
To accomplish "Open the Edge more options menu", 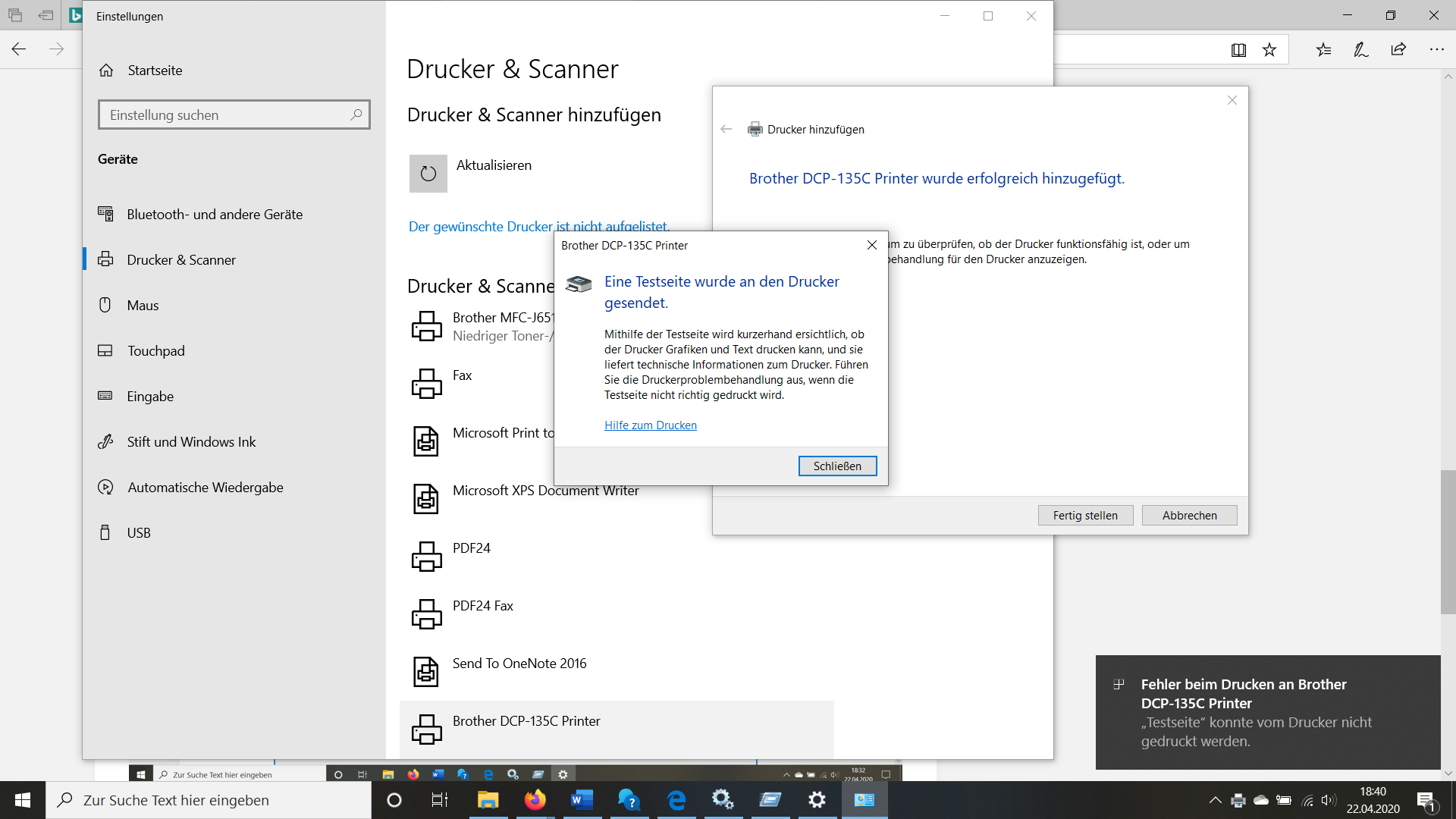I will [1436, 50].
